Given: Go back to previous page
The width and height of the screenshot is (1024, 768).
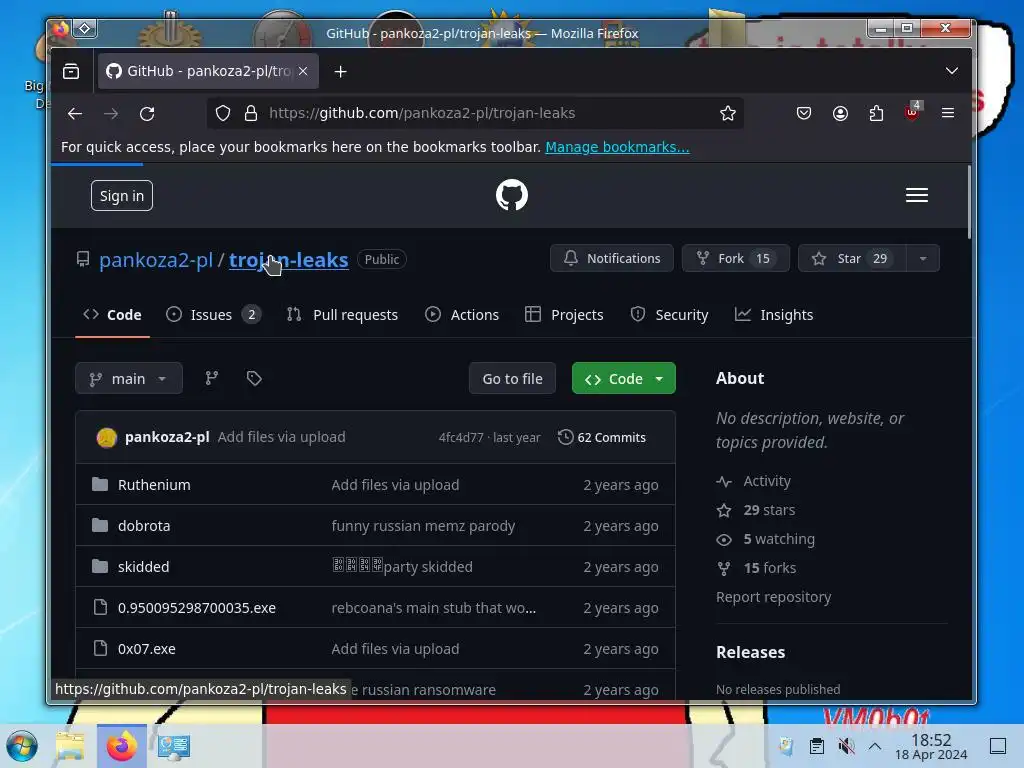Looking at the screenshot, I should tap(74, 114).
